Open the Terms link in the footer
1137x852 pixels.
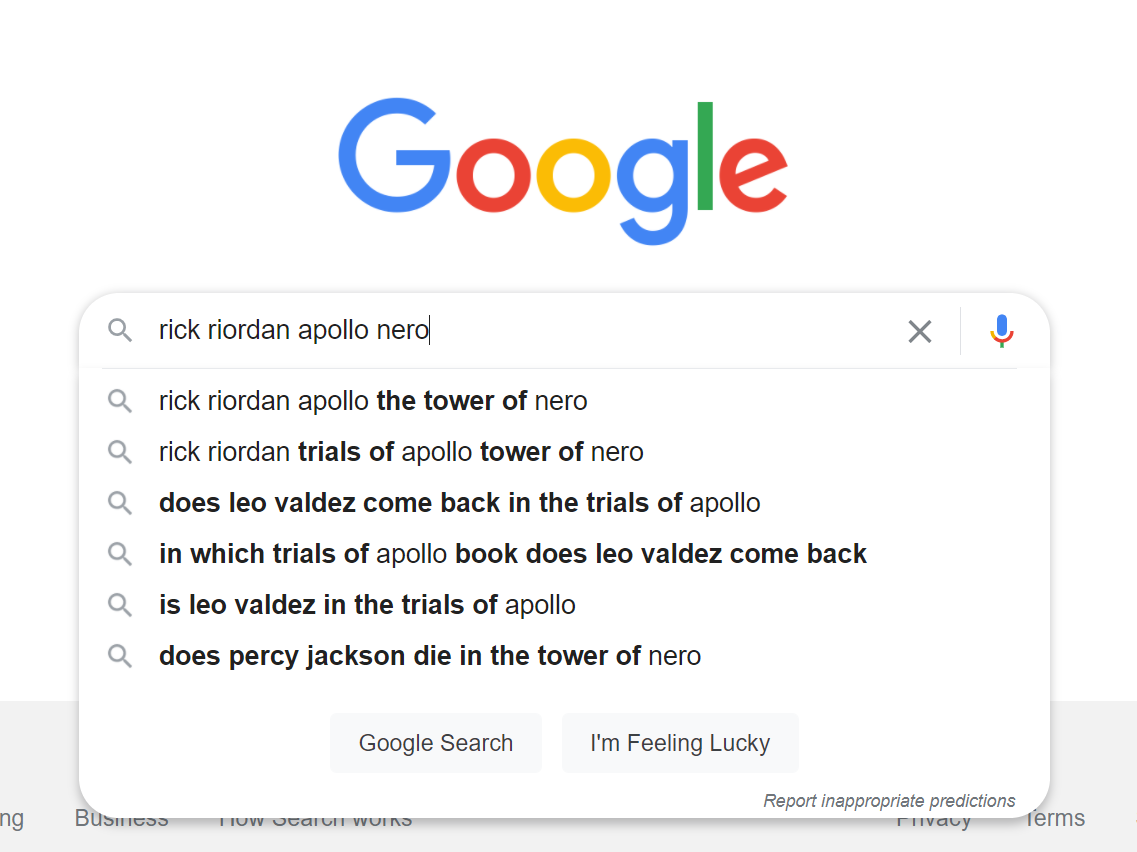[1055, 817]
